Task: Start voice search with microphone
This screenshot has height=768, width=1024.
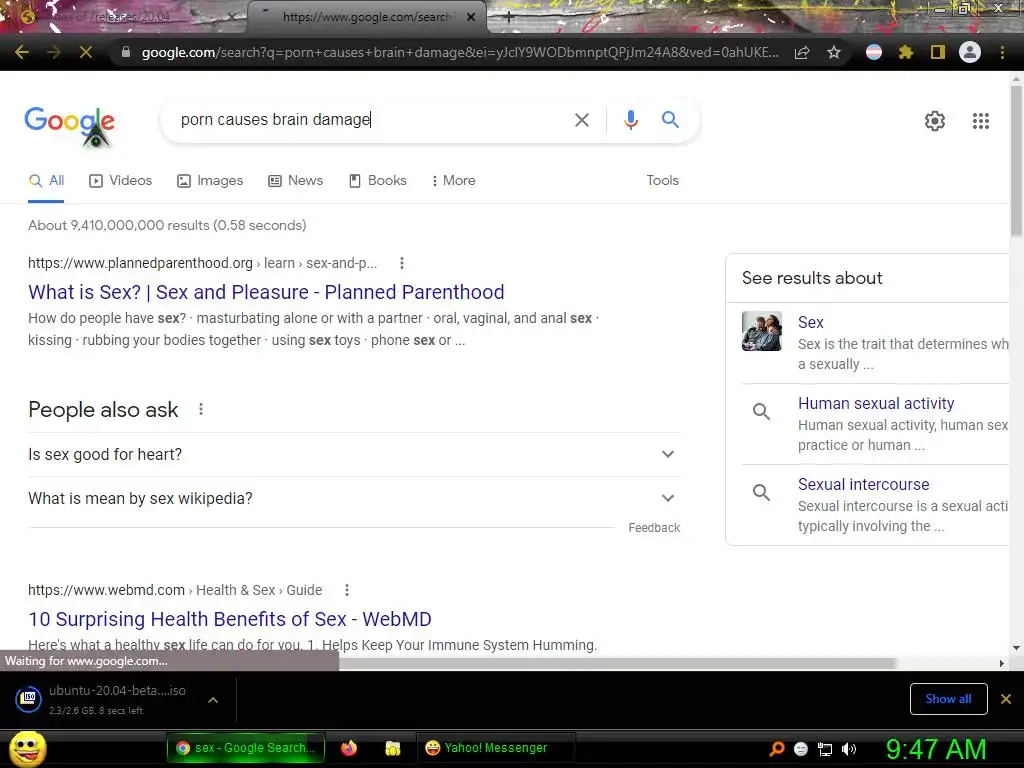Action: point(631,120)
